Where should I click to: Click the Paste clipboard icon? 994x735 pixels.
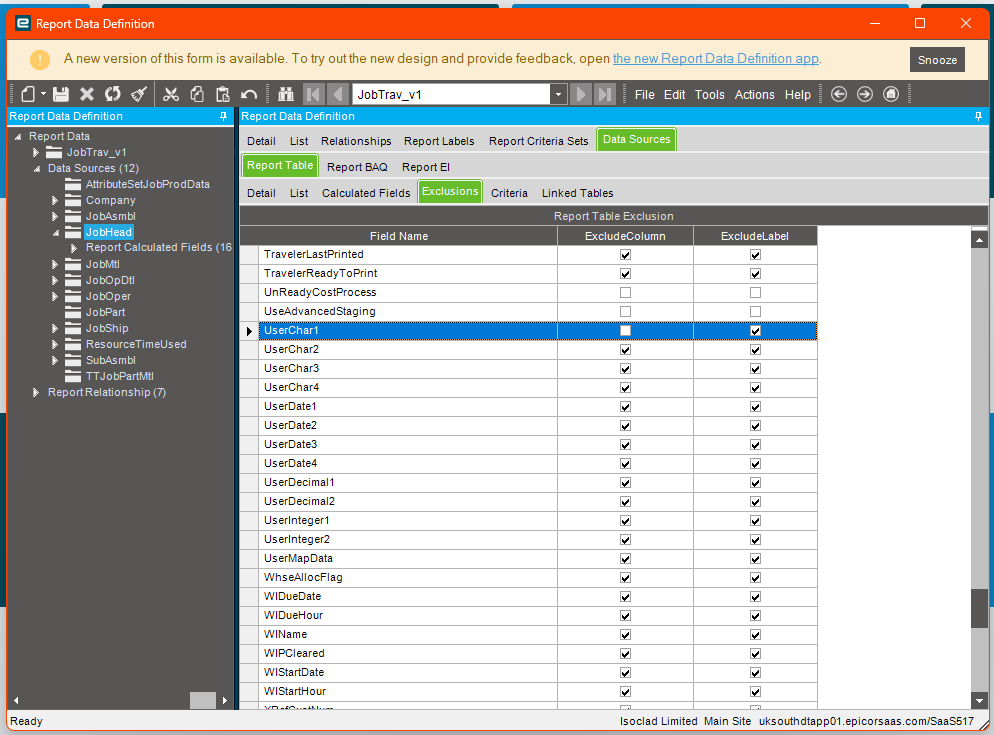[x=223, y=94]
